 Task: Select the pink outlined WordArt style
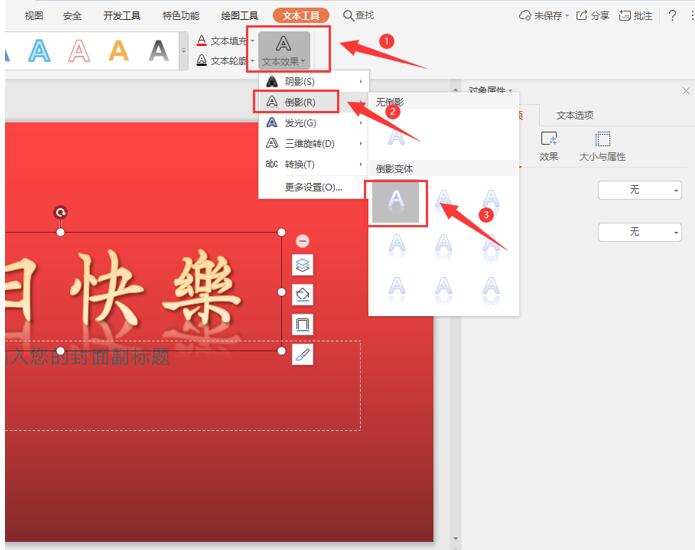pos(79,51)
